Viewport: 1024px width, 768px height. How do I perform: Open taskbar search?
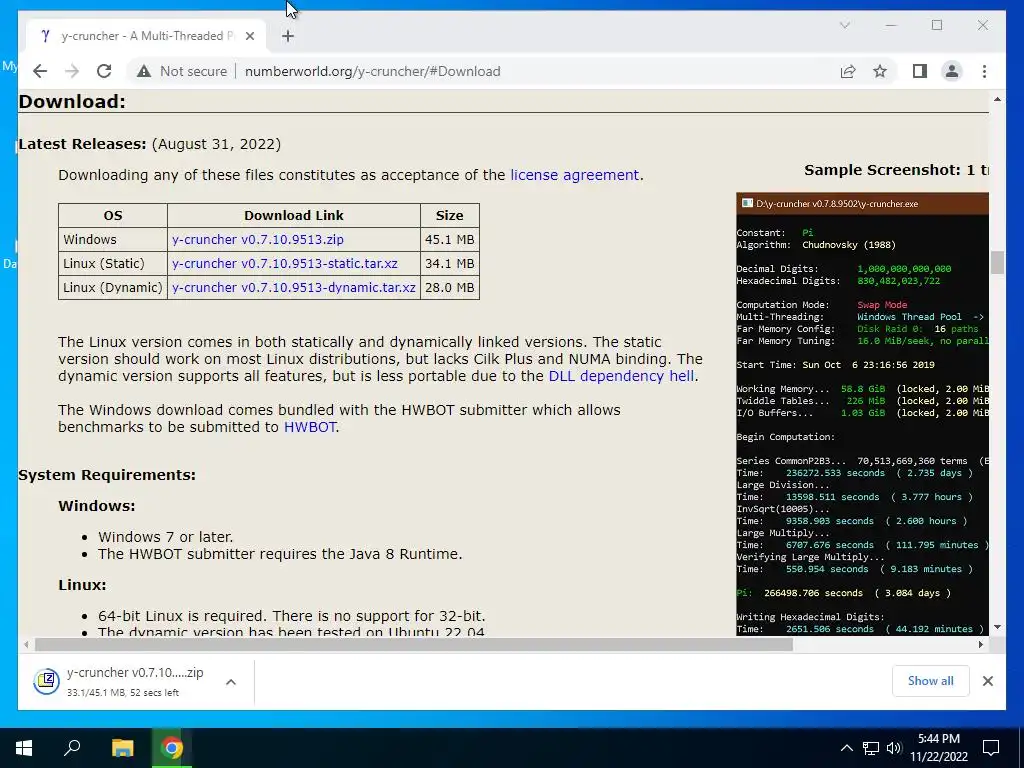tap(72, 748)
